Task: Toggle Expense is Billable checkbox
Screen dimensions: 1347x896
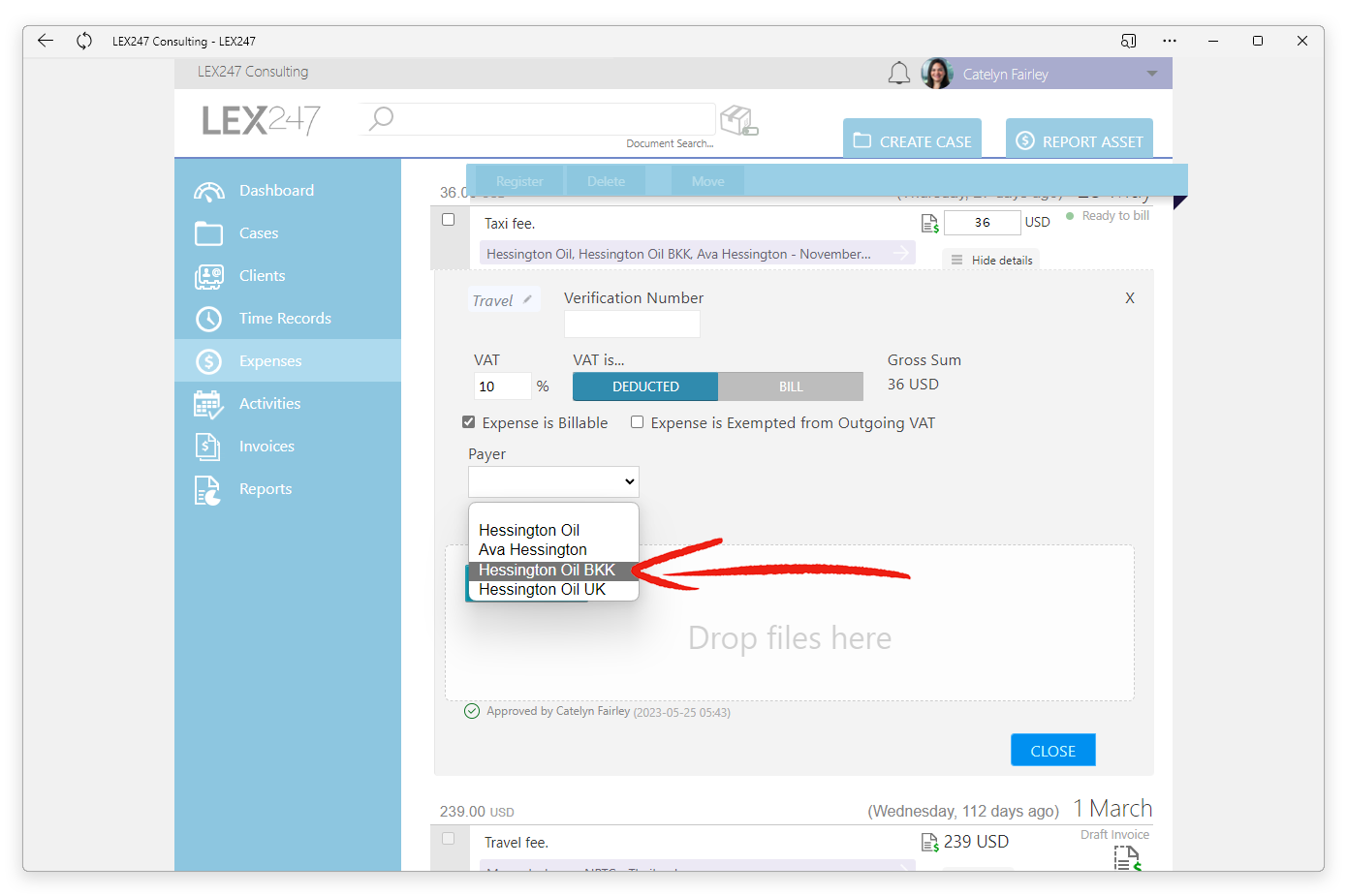Action: [x=469, y=422]
